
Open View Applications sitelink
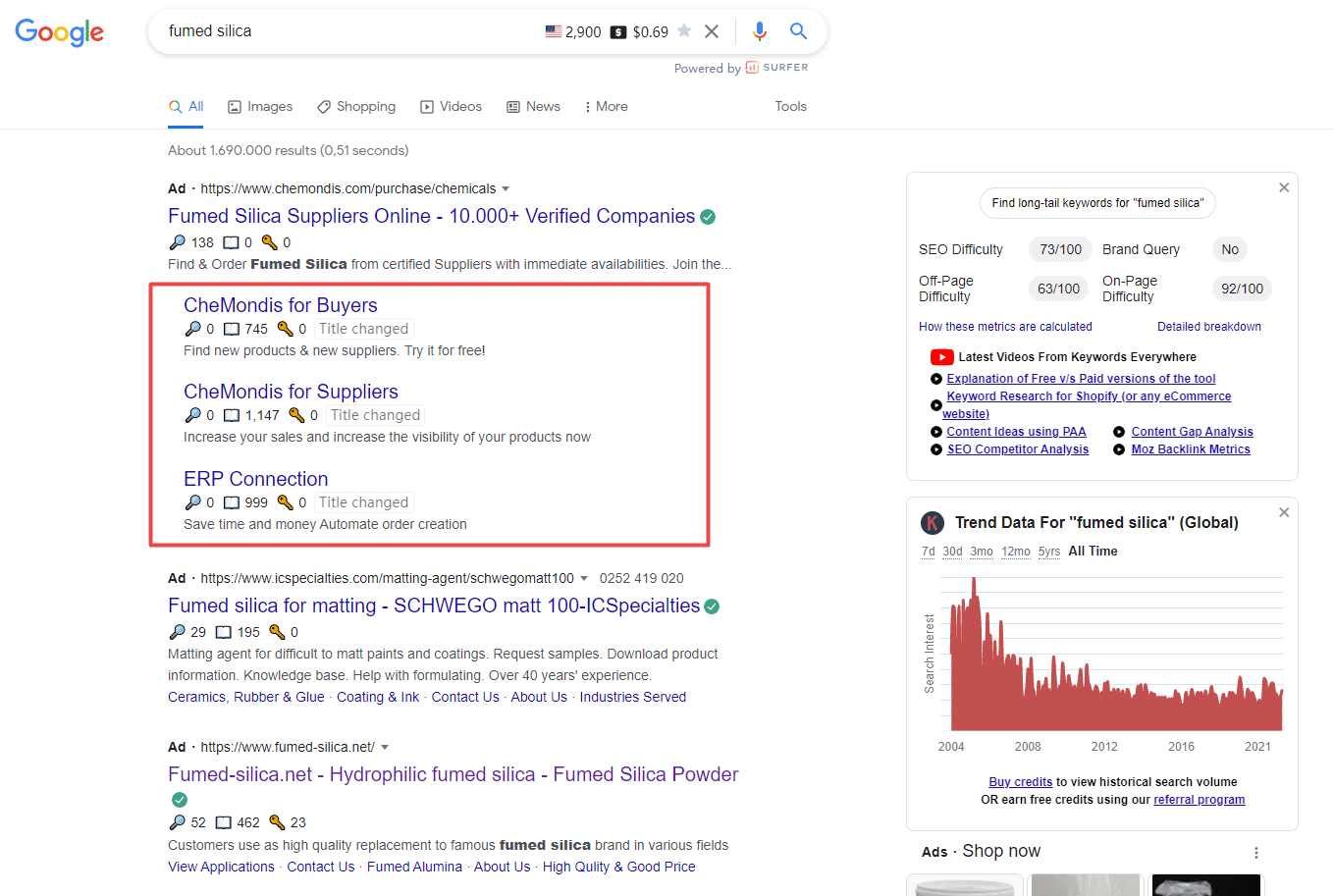tap(221, 867)
